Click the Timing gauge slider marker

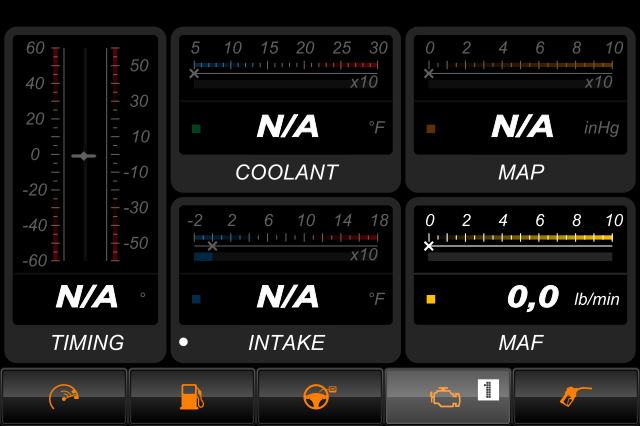pyautogui.click(x=84, y=156)
